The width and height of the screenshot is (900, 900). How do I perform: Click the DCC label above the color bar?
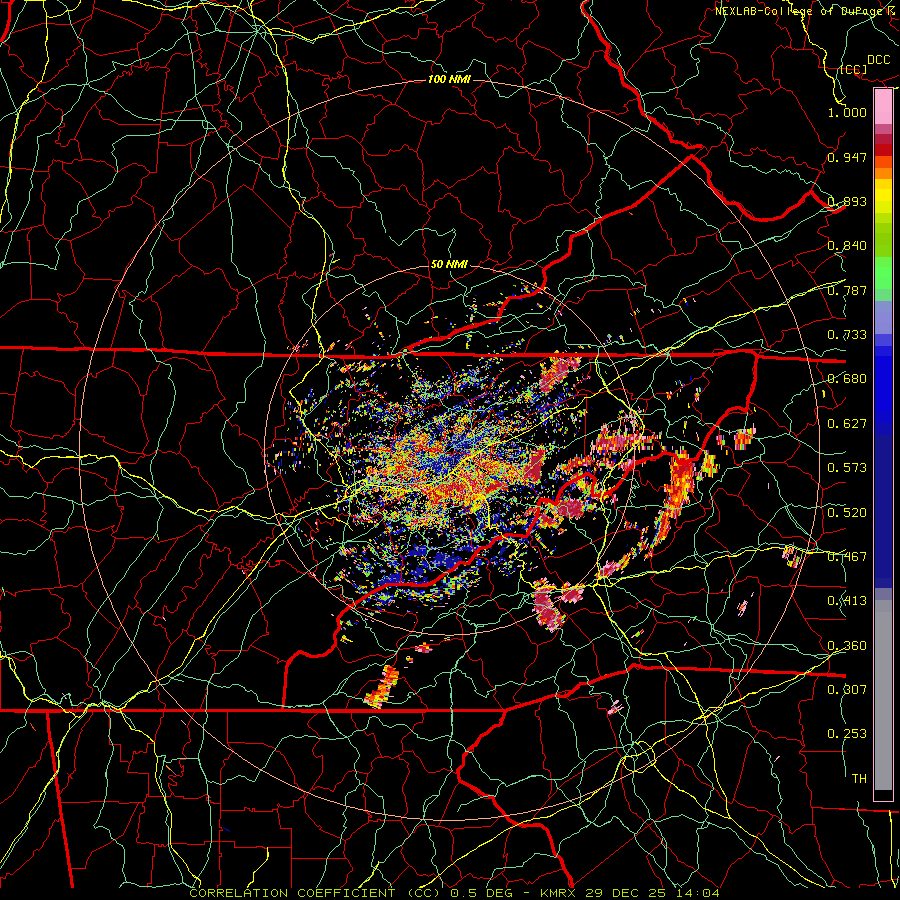coord(878,60)
